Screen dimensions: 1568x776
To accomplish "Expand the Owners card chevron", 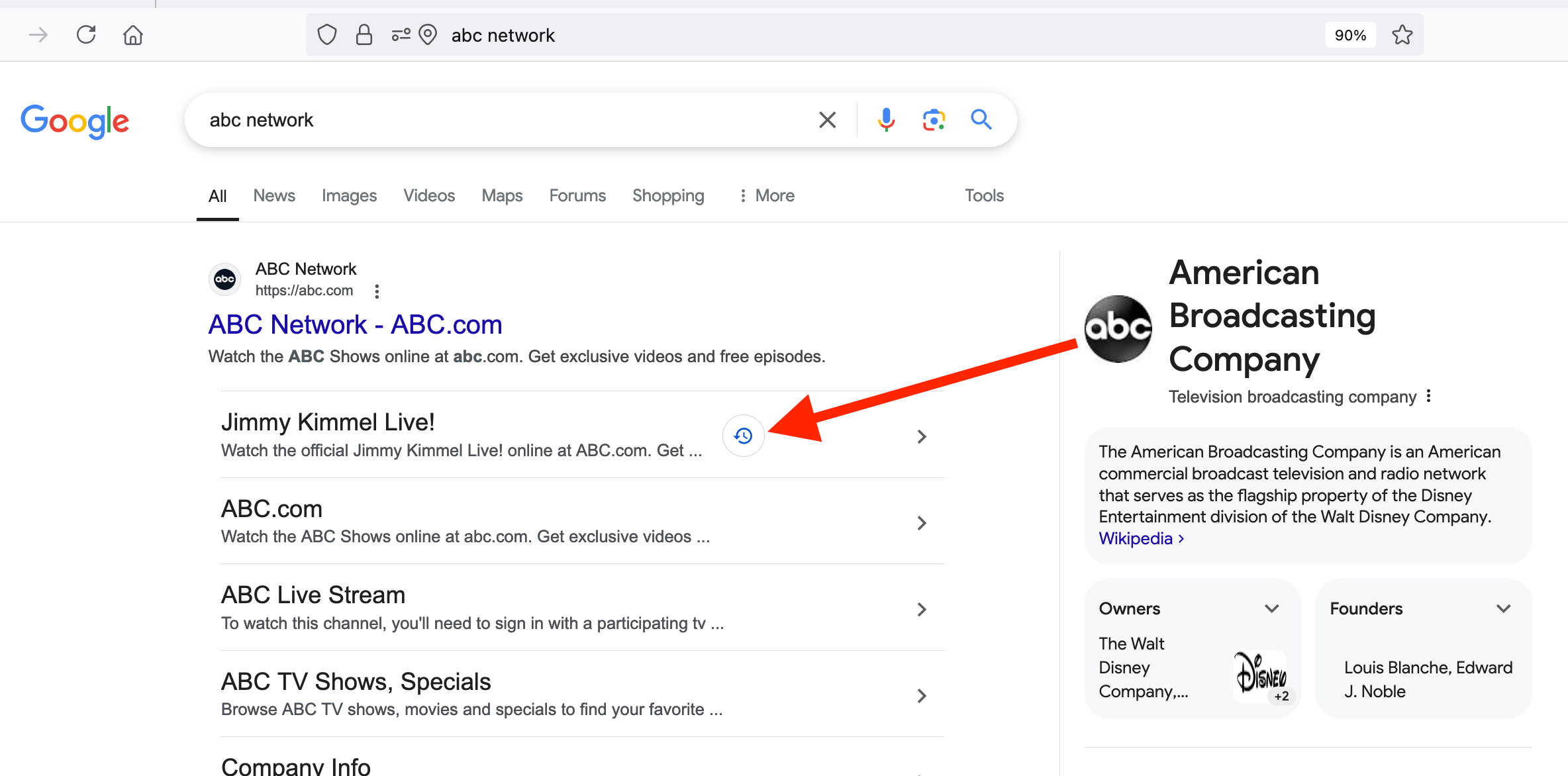I will pyautogui.click(x=1271, y=608).
